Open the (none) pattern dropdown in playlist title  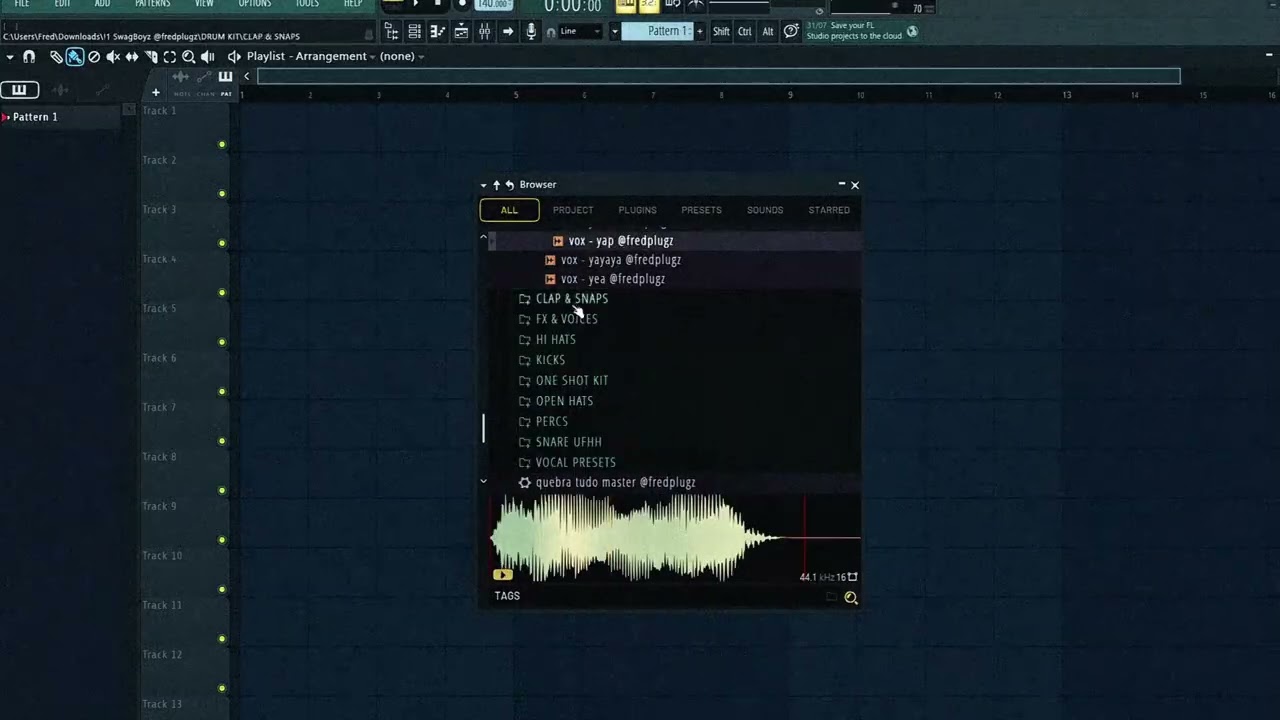402,57
